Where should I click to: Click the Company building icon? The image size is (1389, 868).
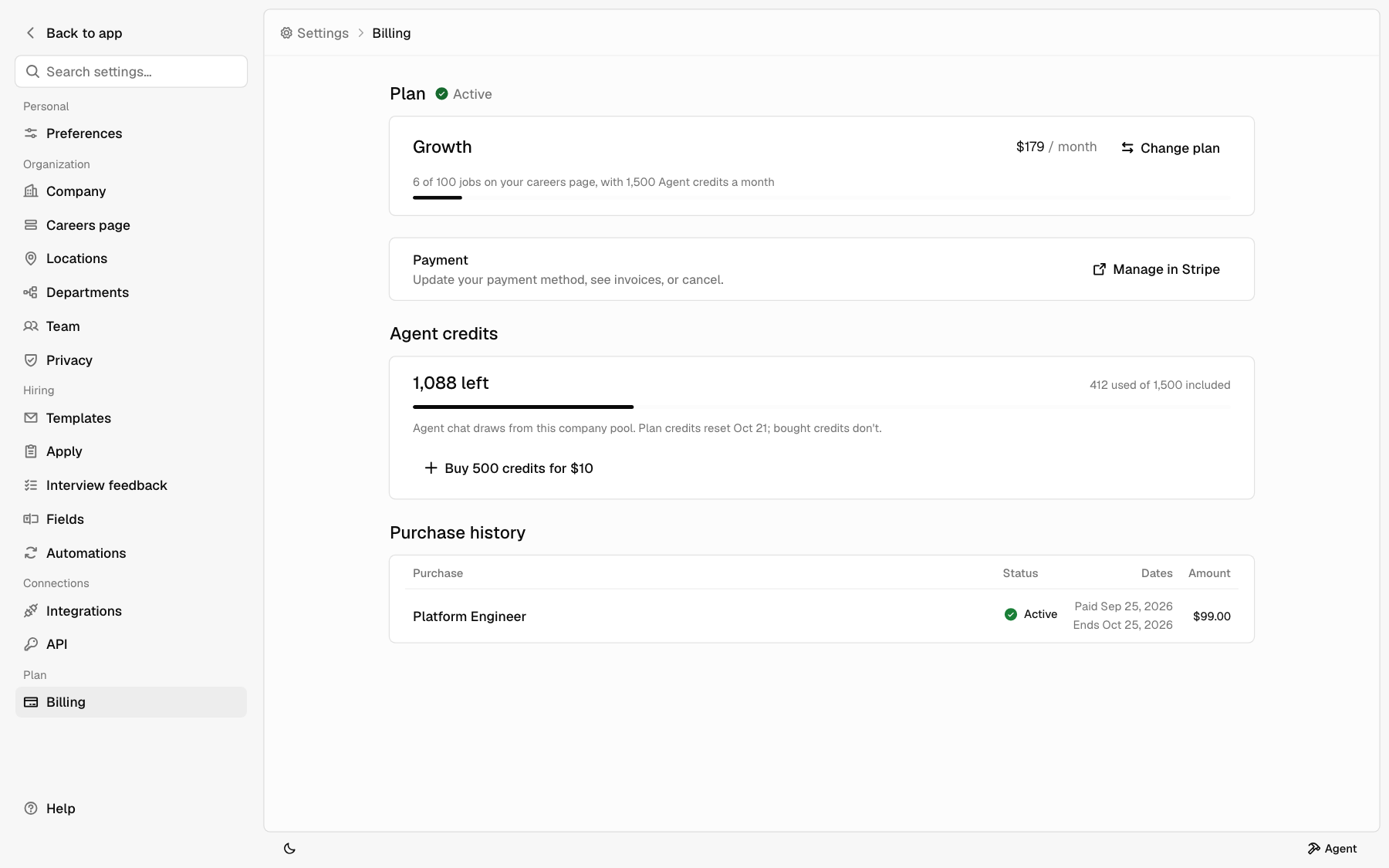pyautogui.click(x=31, y=191)
